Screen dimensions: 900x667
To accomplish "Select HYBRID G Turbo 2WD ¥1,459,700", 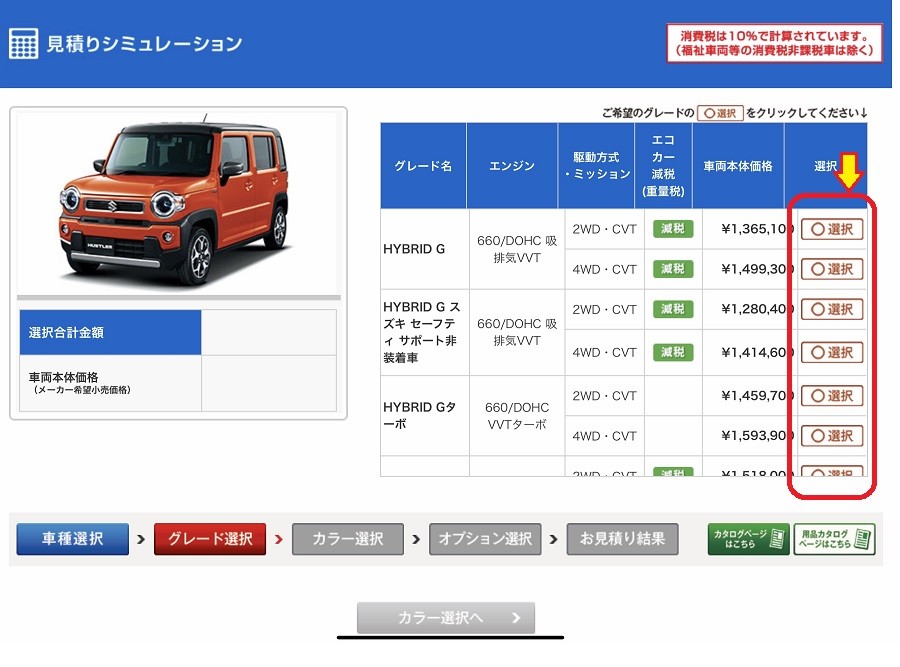I will point(832,395).
